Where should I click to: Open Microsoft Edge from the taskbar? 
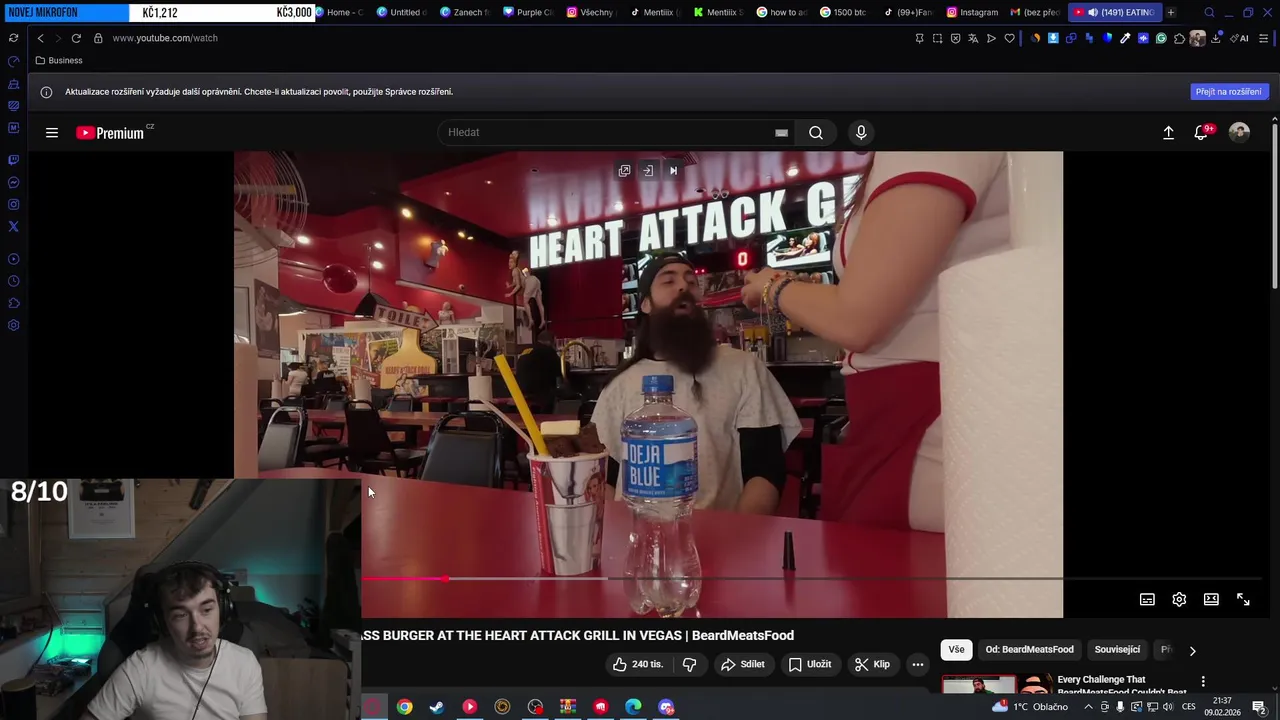click(634, 707)
